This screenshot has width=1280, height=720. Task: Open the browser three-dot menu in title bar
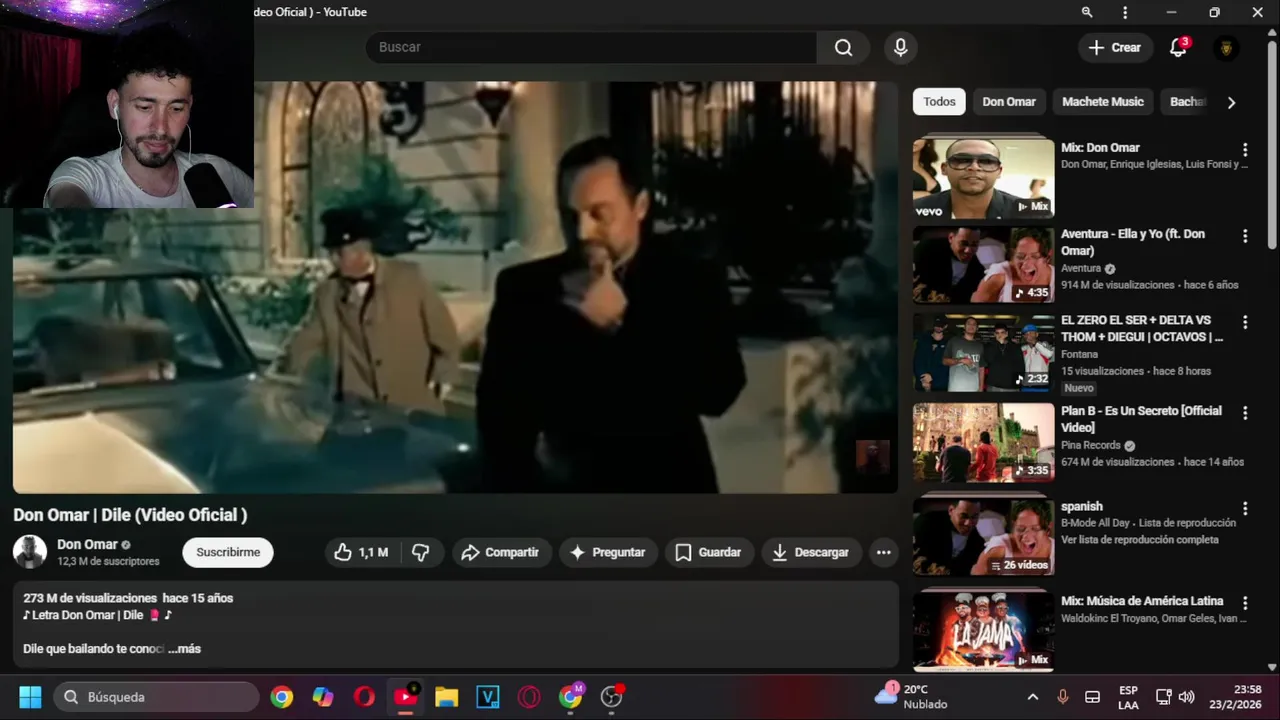pos(1125,12)
